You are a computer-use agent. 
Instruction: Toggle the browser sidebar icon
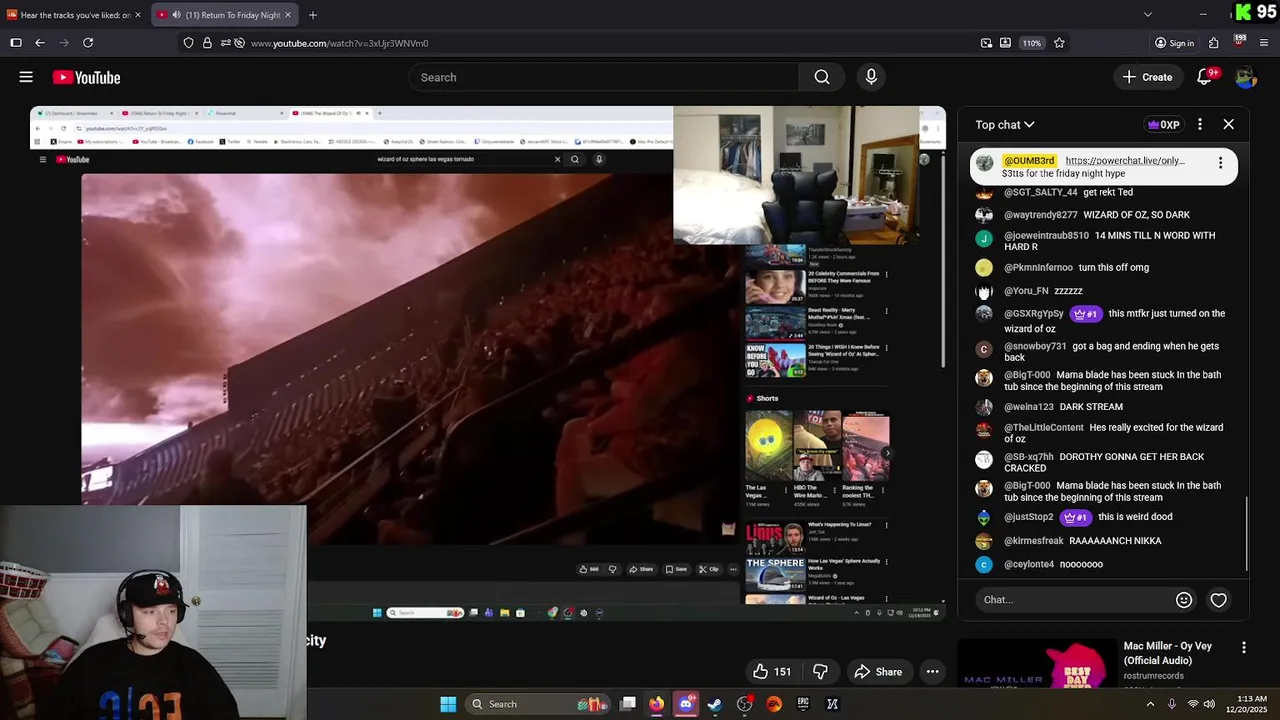(16, 43)
